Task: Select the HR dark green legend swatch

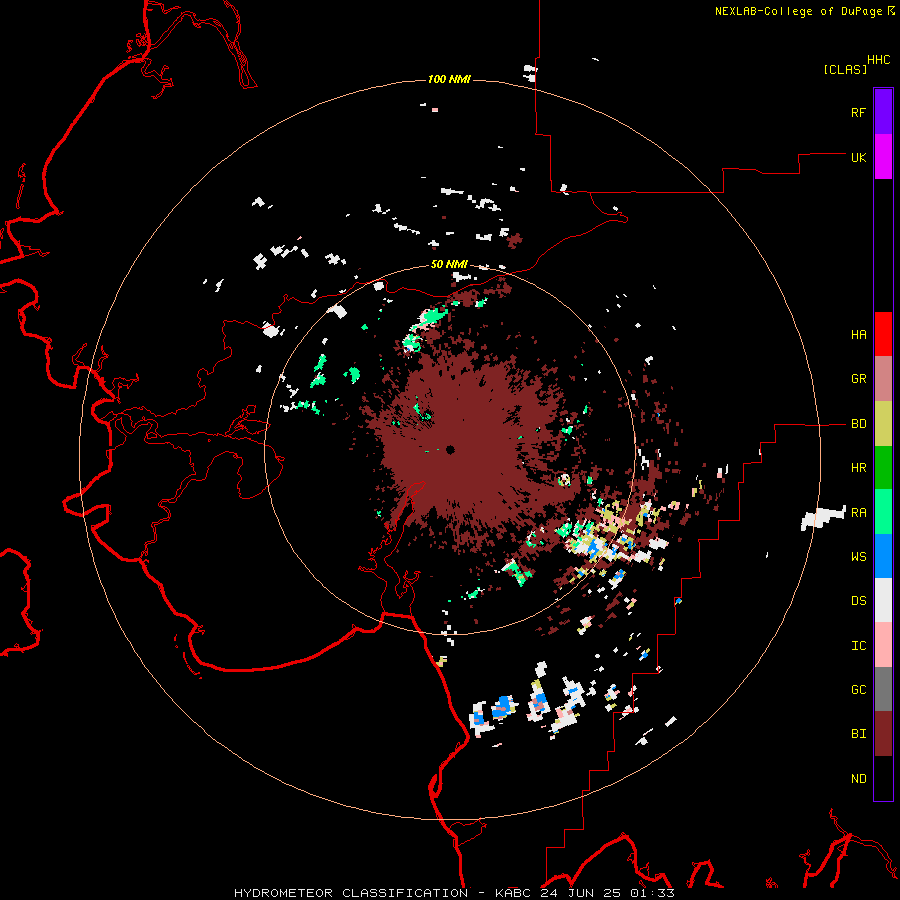Action: click(883, 468)
